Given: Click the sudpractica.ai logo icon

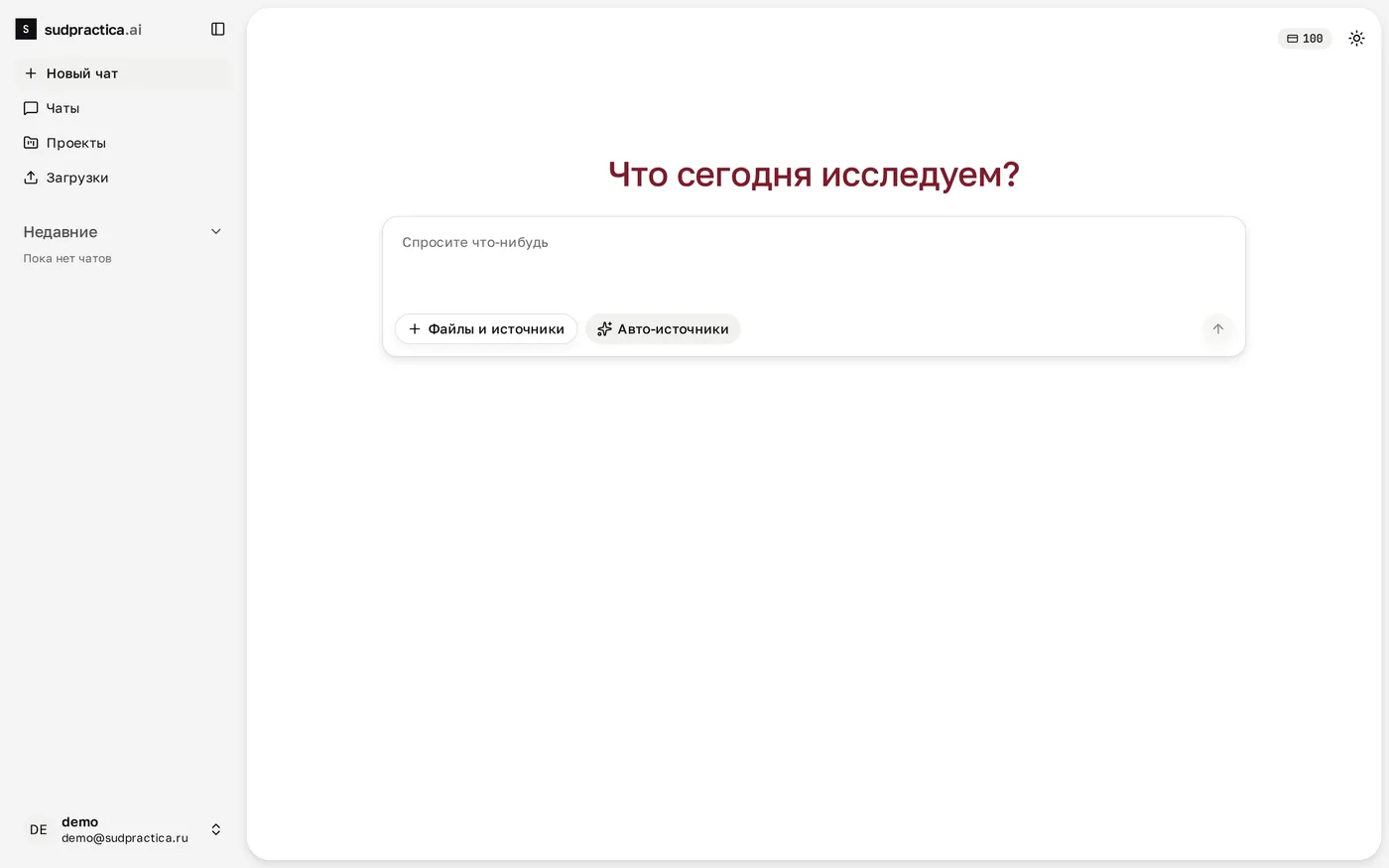Looking at the screenshot, I should pyautogui.click(x=26, y=29).
